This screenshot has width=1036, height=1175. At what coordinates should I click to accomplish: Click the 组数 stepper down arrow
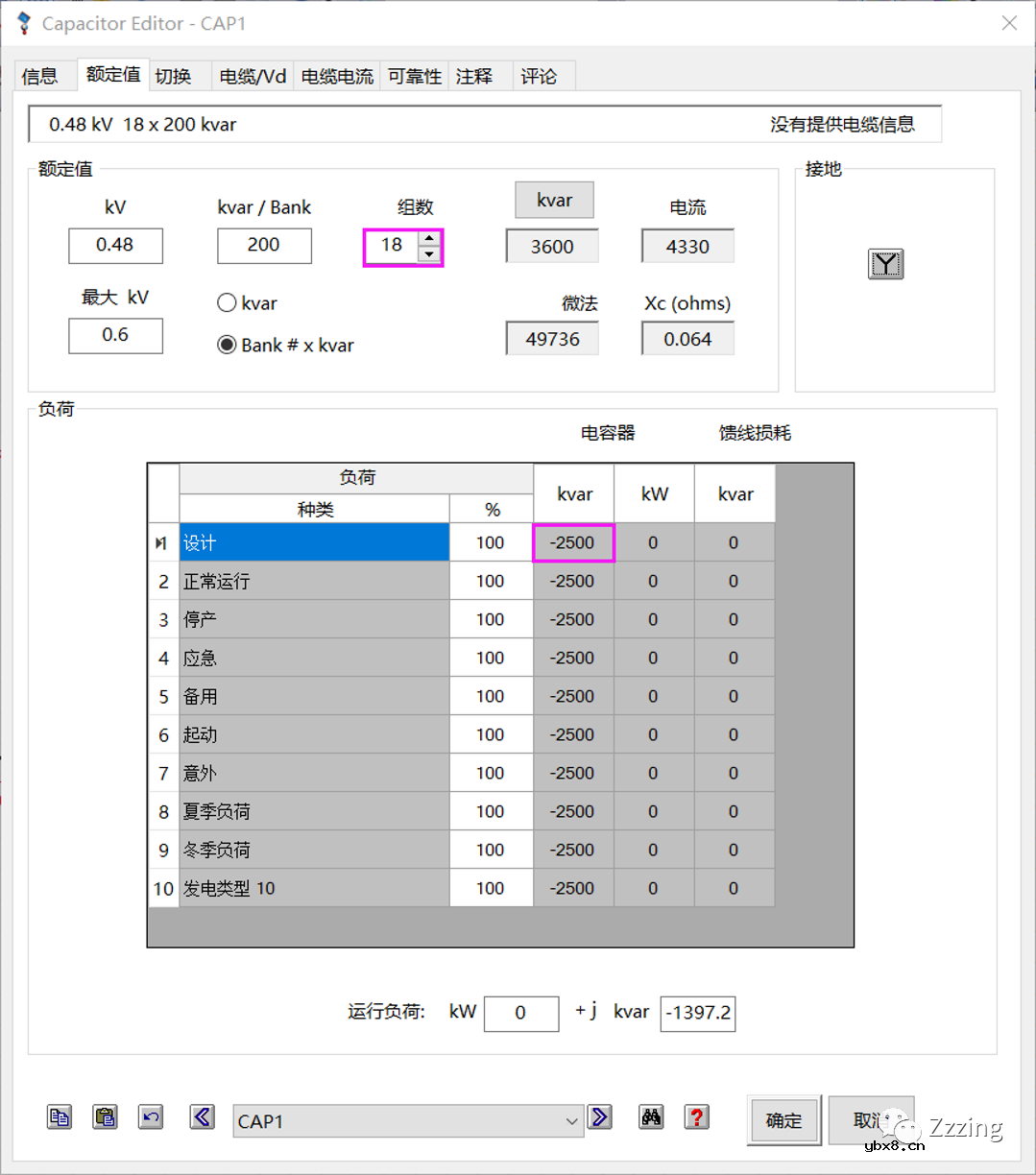(x=428, y=253)
